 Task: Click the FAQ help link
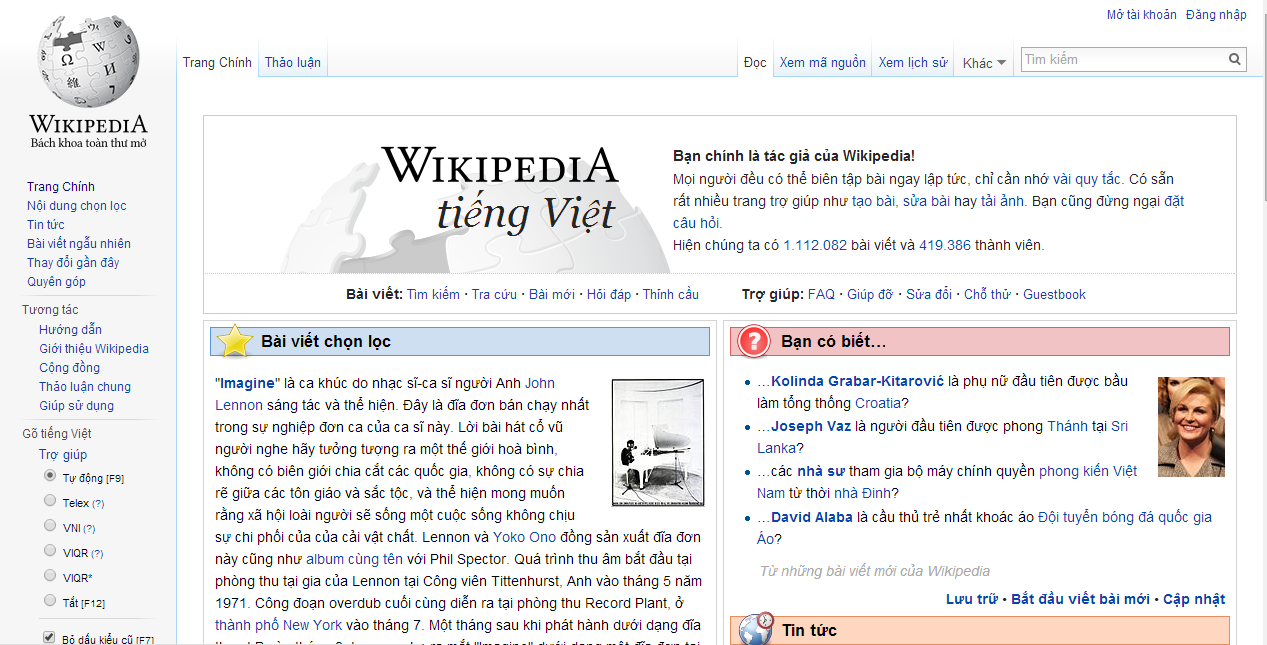(821, 294)
